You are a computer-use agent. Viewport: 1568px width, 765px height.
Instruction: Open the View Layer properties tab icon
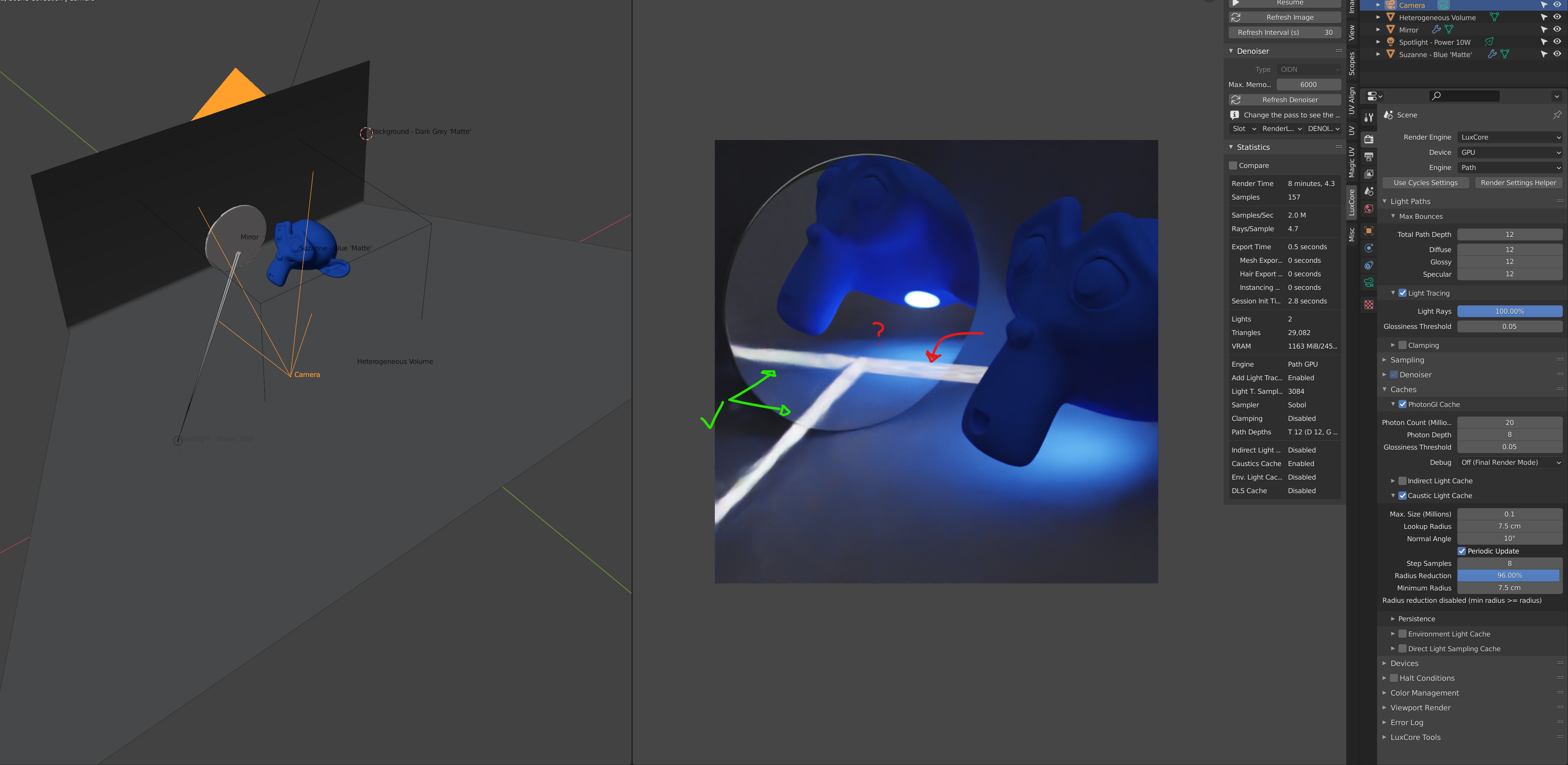tap(1368, 174)
